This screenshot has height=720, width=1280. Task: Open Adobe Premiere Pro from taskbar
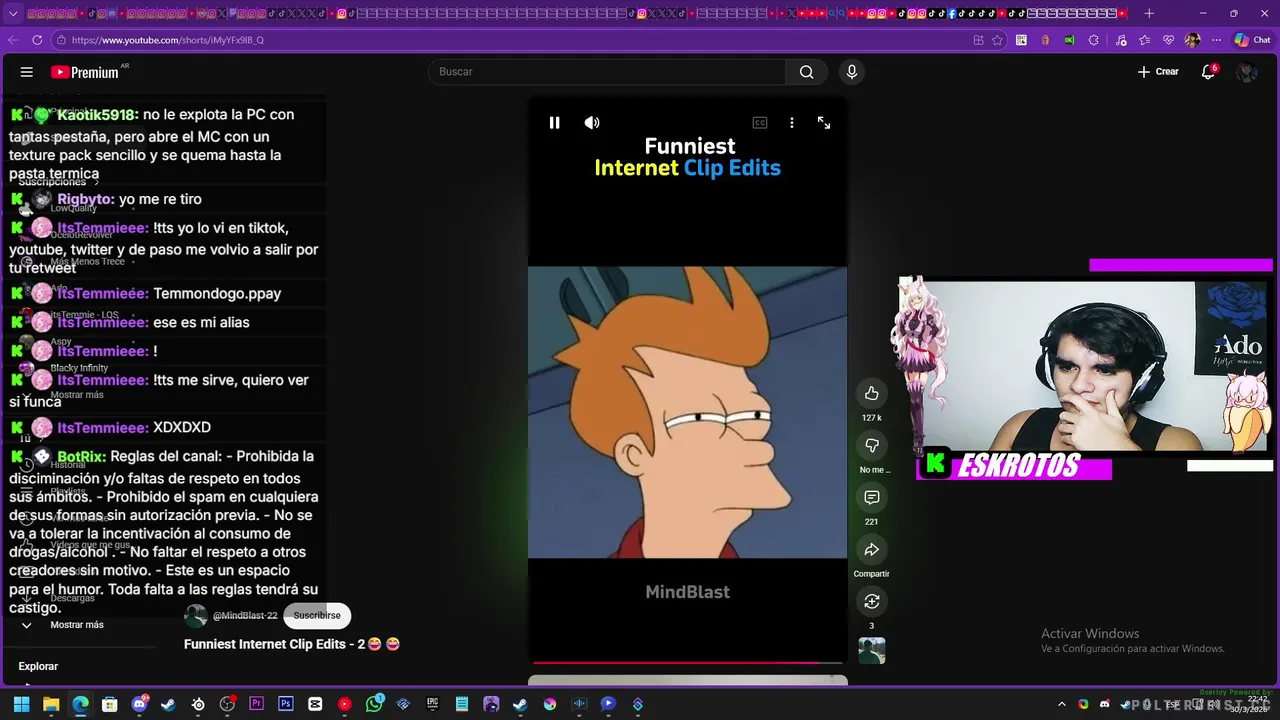point(257,705)
